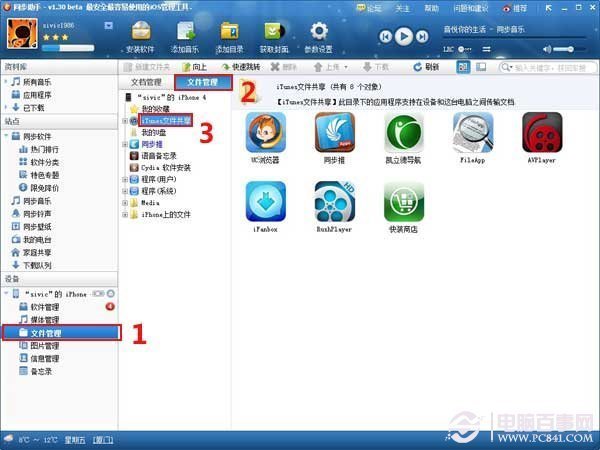Expand the Media folder node
This screenshot has height=450, width=600.
(x=125, y=203)
